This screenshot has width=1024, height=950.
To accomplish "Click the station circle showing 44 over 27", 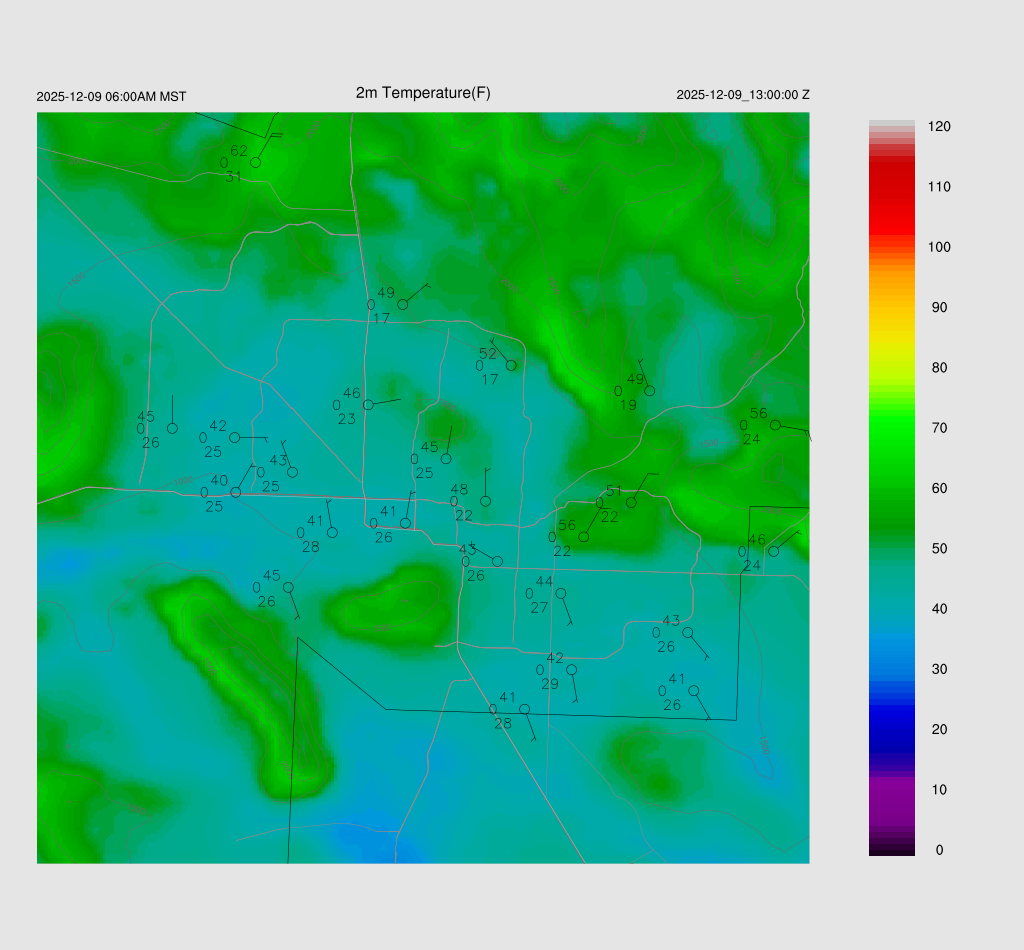I will point(561,593).
